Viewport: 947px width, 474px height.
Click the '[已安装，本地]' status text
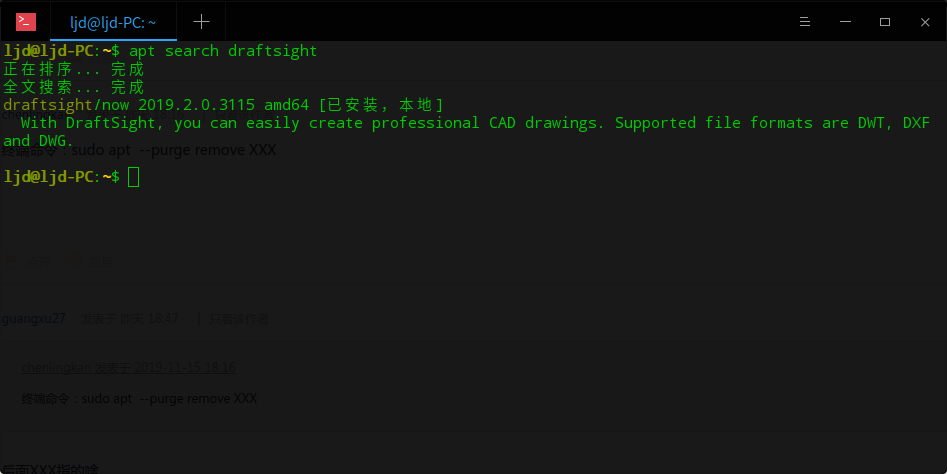[381, 105]
